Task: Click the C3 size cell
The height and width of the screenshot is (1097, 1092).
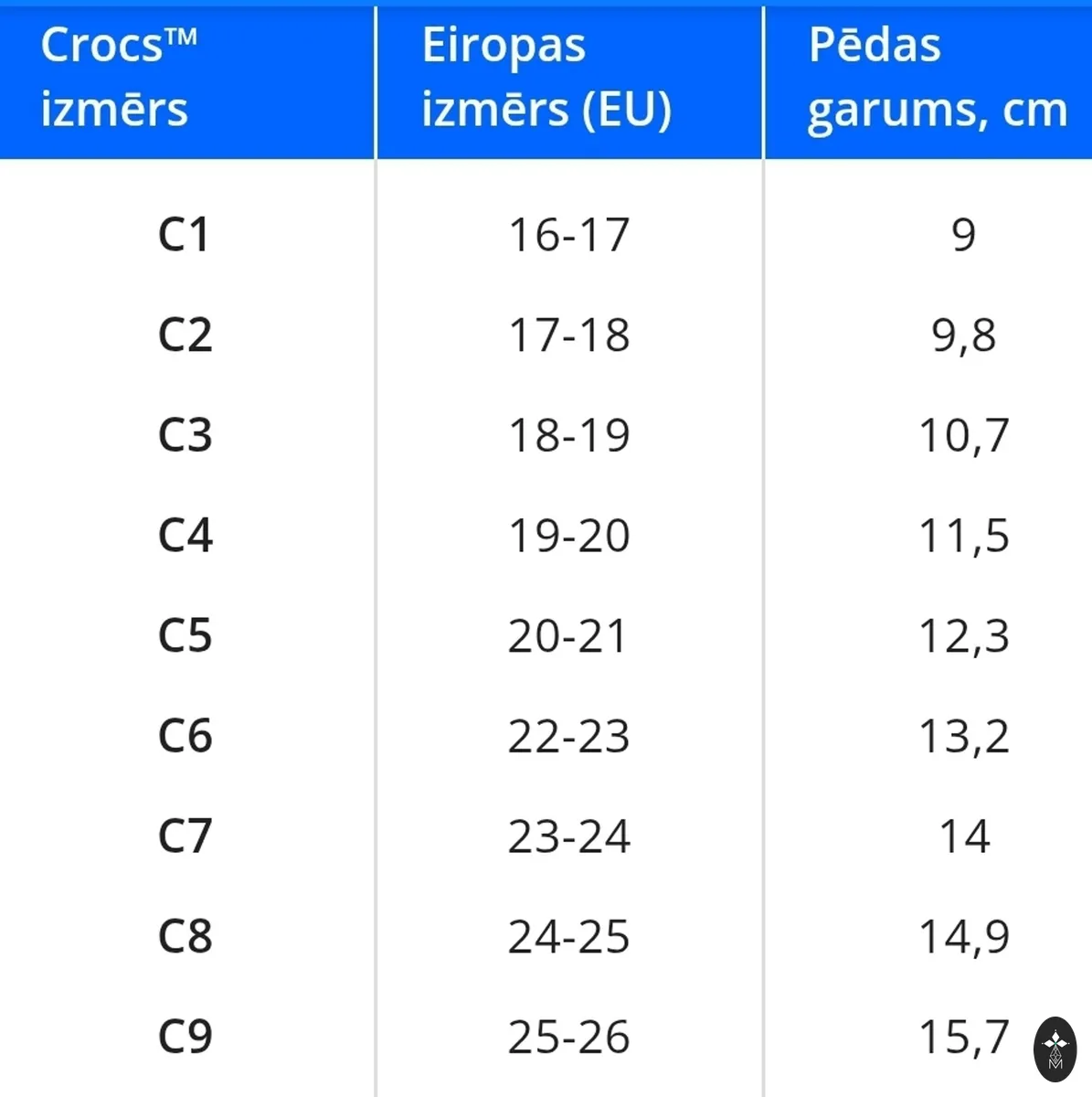Action: (x=185, y=435)
